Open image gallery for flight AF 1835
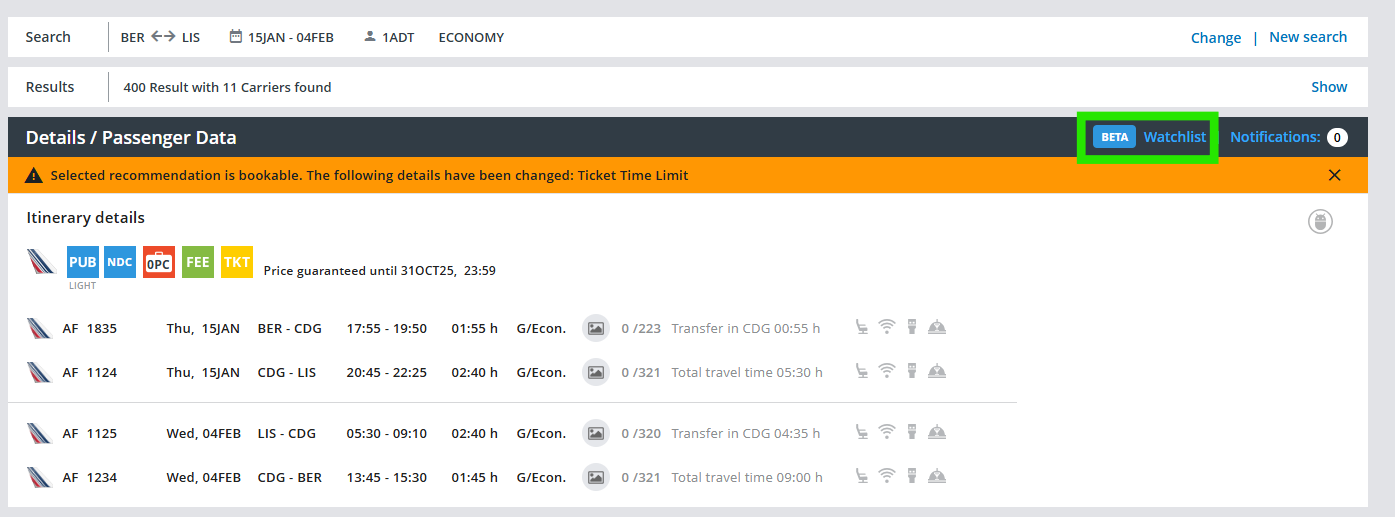 [596, 328]
